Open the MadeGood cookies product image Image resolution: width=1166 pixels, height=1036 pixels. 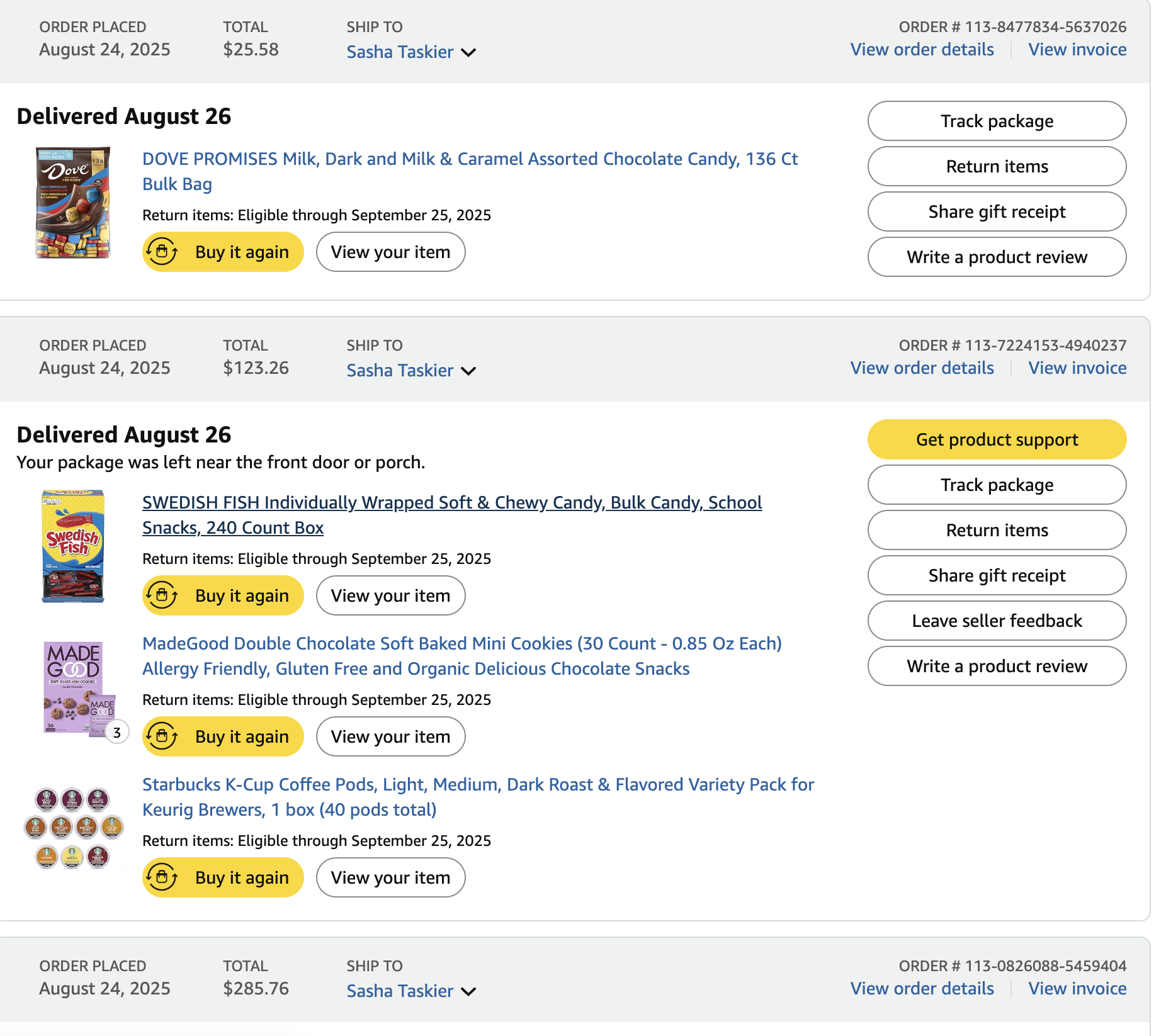(x=73, y=687)
